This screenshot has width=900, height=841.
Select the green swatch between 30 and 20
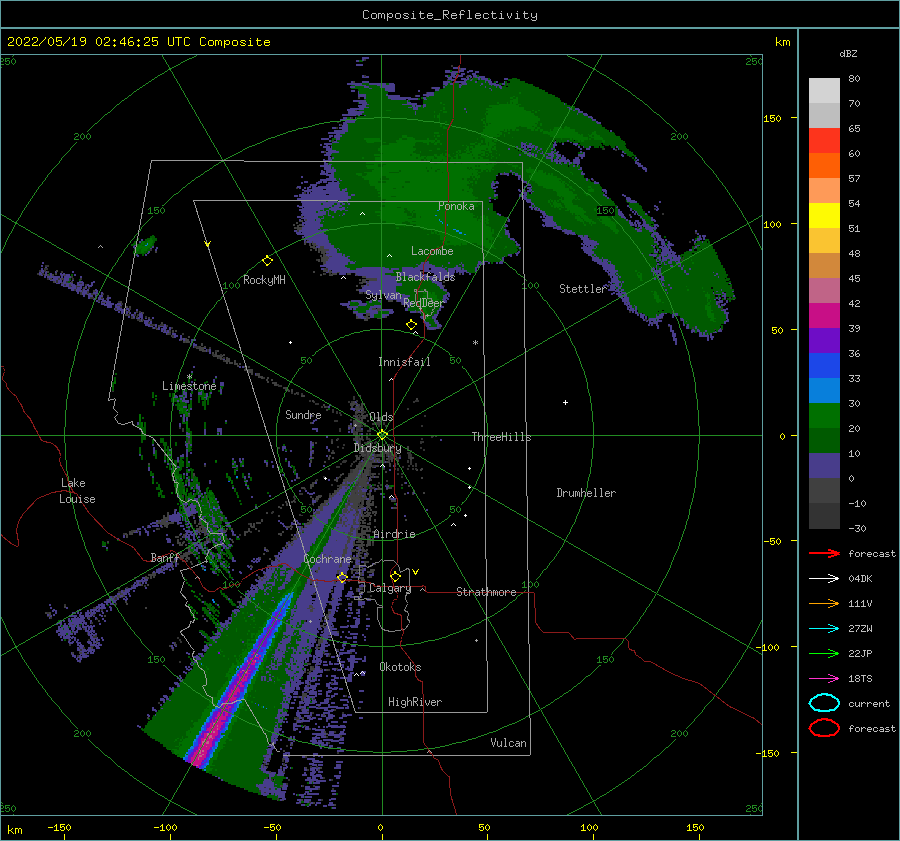pyautogui.click(x=824, y=416)
